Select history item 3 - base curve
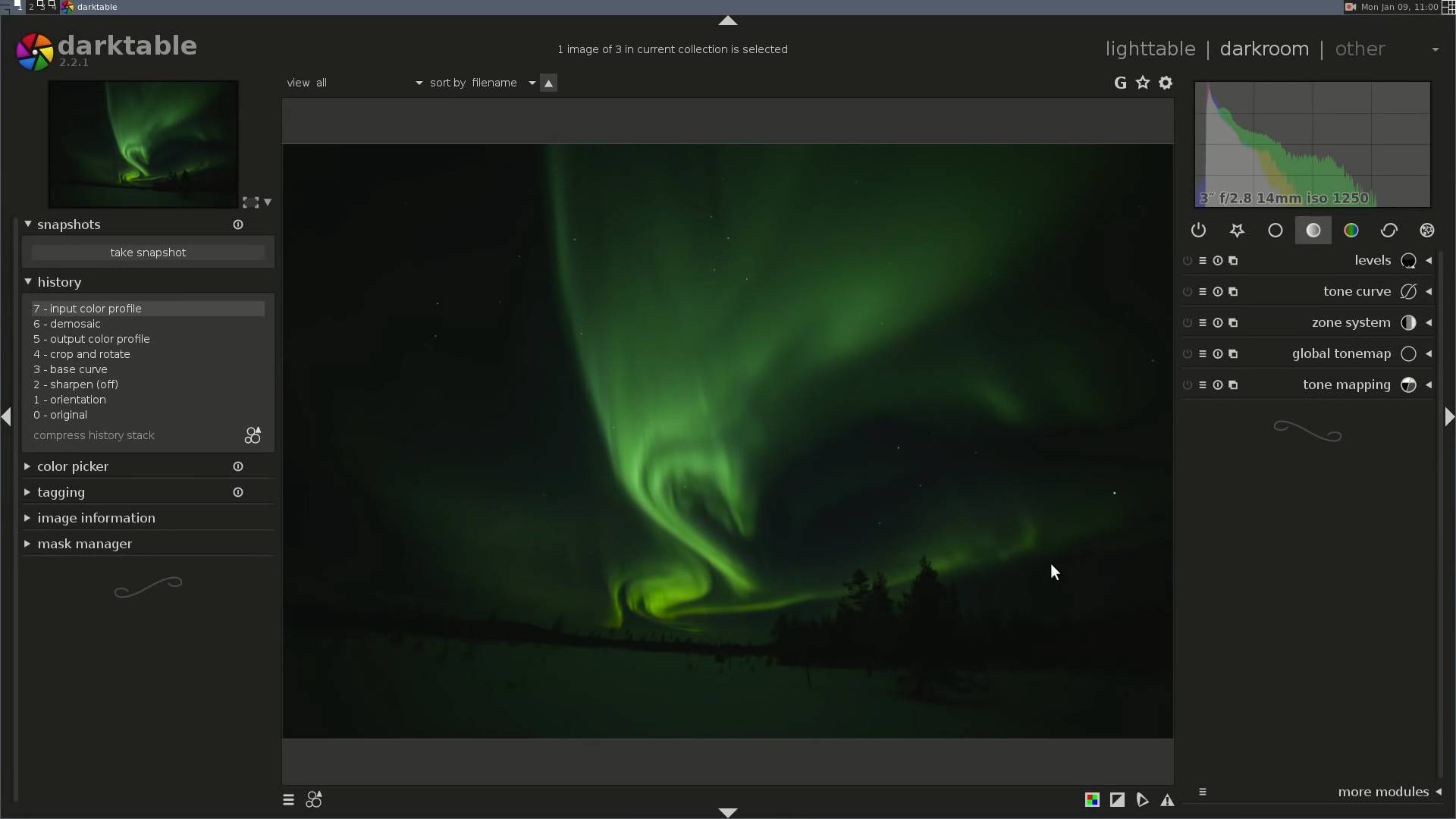The width and height of the screenshot is (1456, 819). (x=71, y=369)
